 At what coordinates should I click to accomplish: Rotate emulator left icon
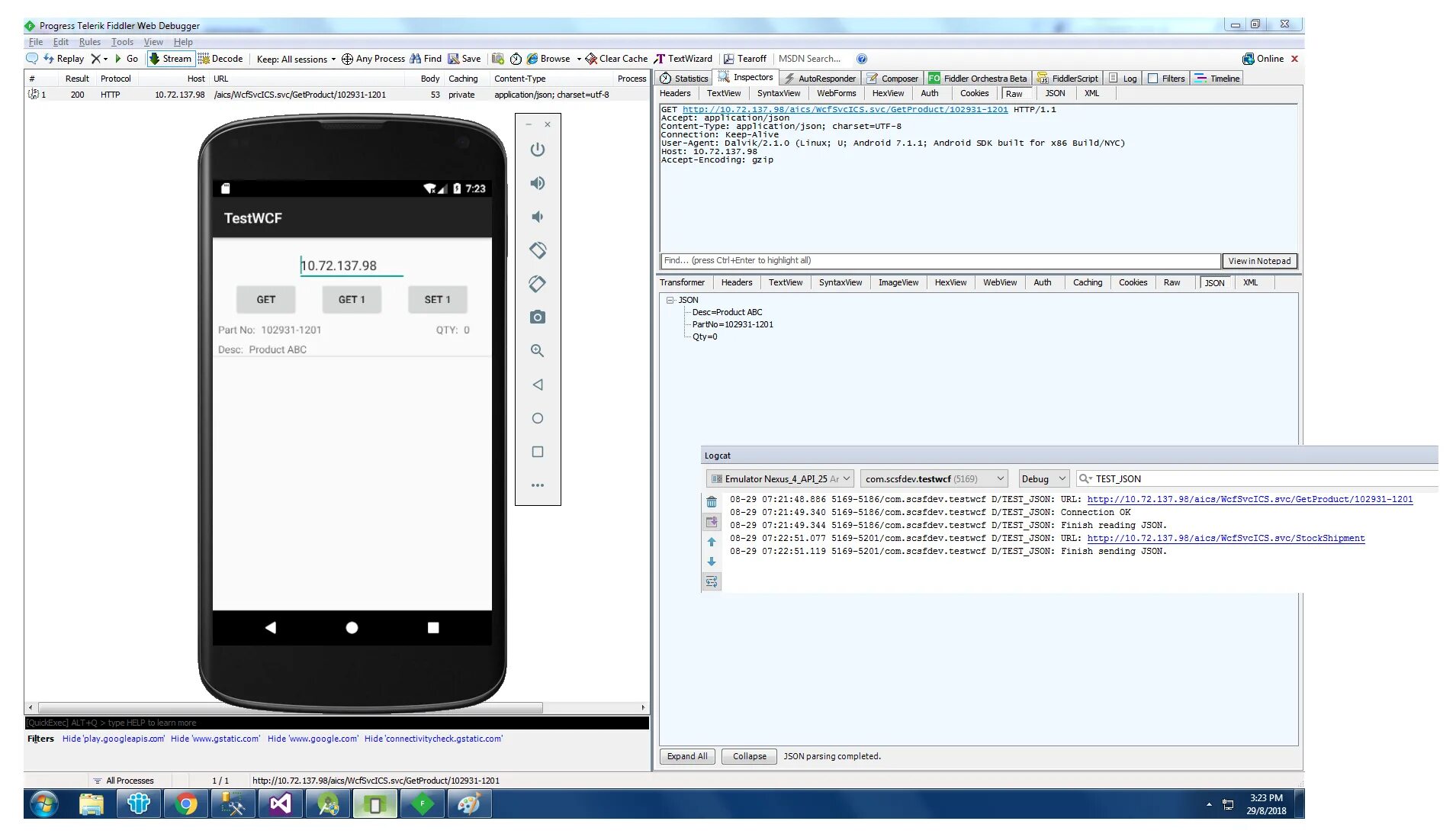(x=538, y=250)
